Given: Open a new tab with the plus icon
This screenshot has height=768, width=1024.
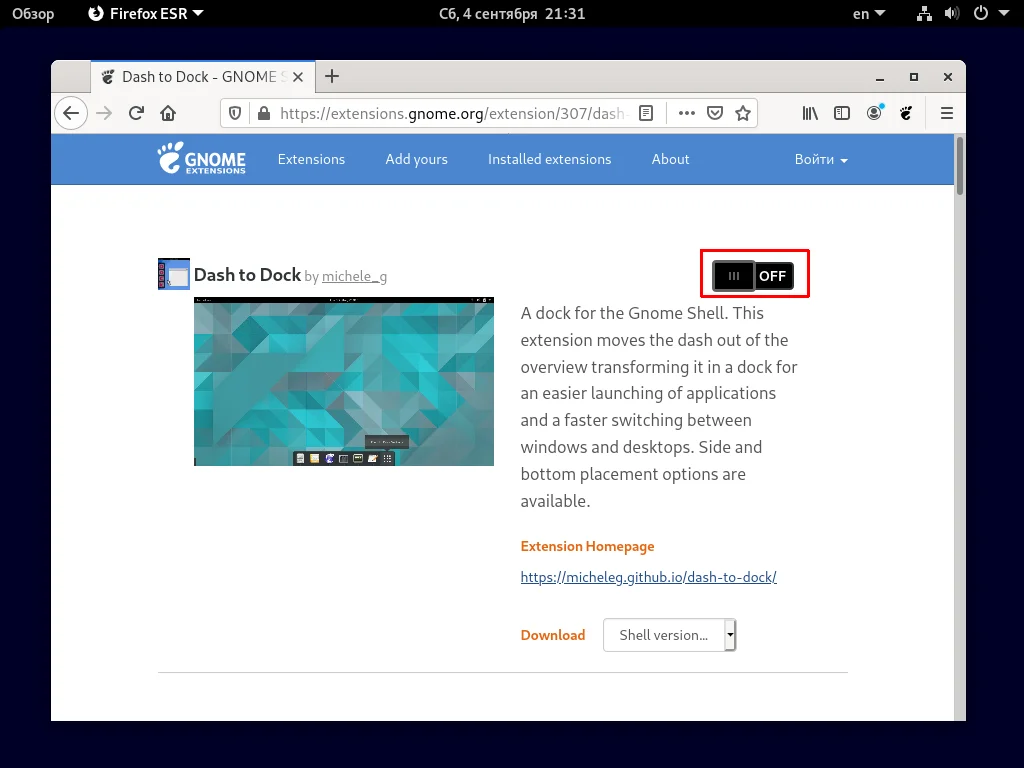Looking at the screenshot, I should (332, 76).
